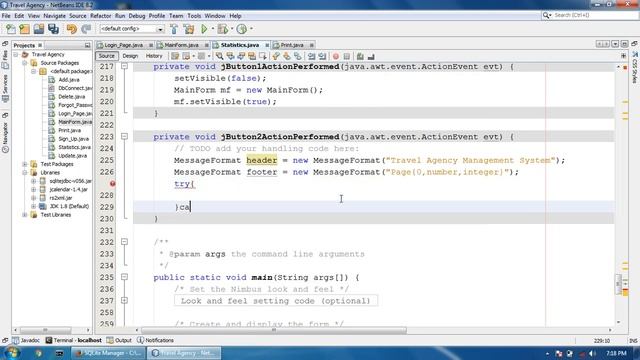
Task: Switch the editor to History view
Action: click(x=154, y=56)
